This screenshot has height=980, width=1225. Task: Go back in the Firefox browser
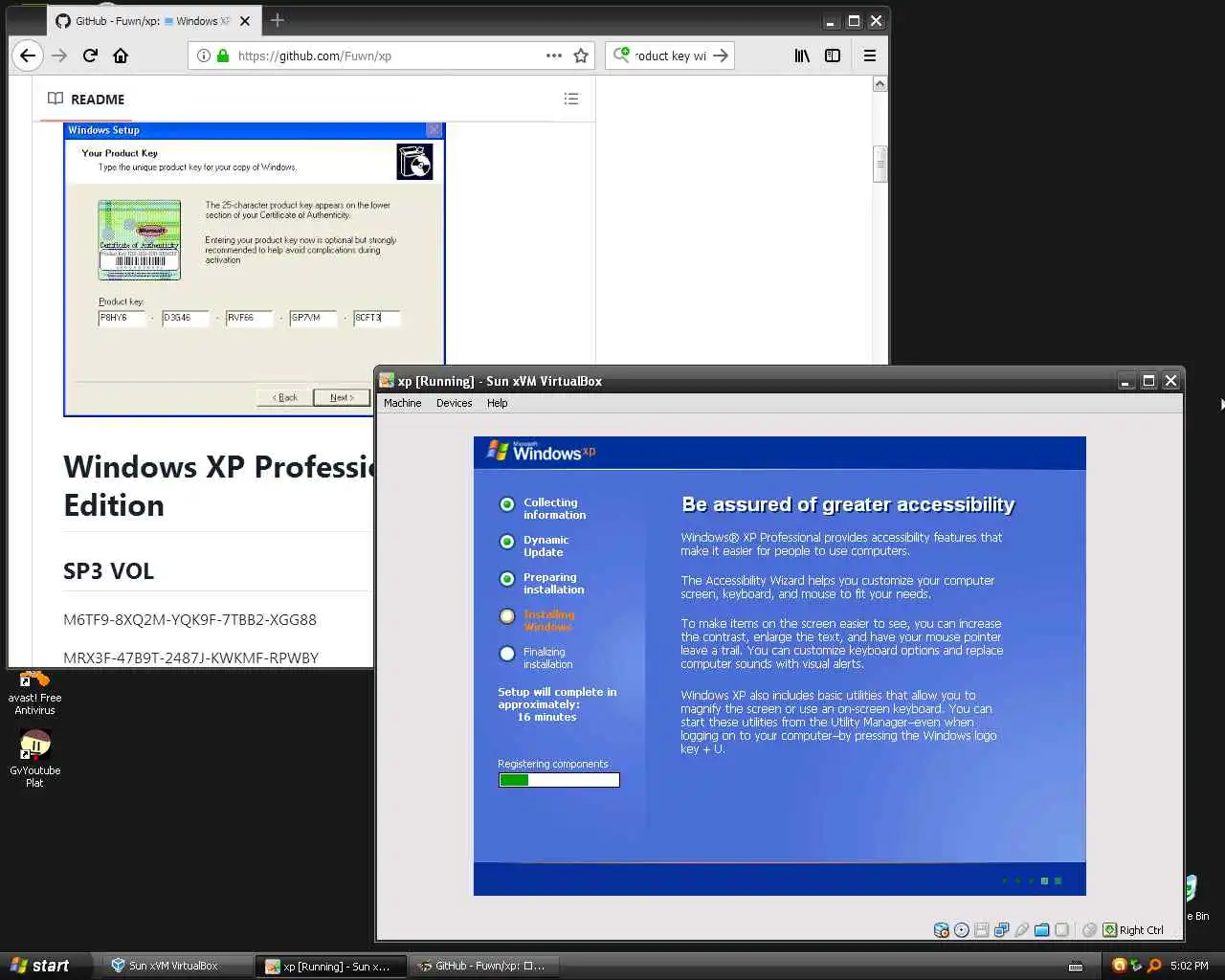pyautogui.click(x=28, y=56)
